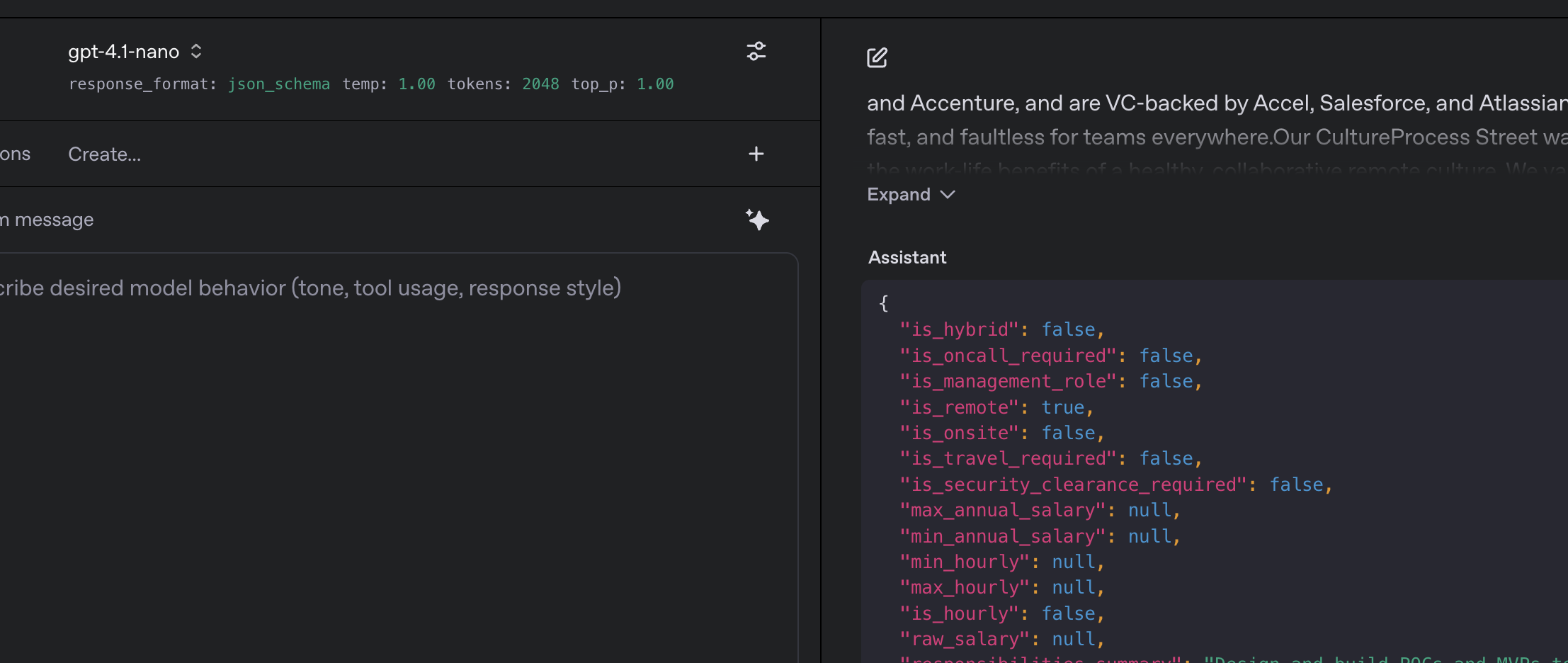Image resolution: width=1568 pixels, height=663 pixels.
Task: Click the "max_hourly" key
Action: (965, 588)
